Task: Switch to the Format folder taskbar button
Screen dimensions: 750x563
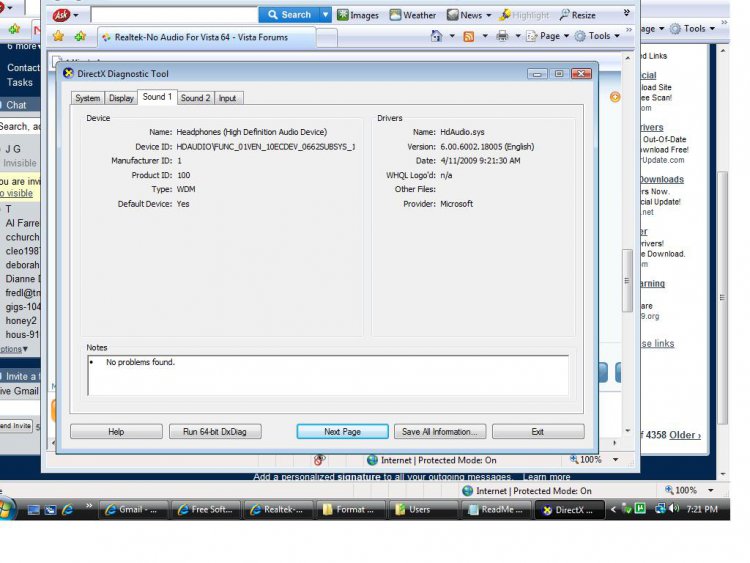Action: (x=352, y=510)
